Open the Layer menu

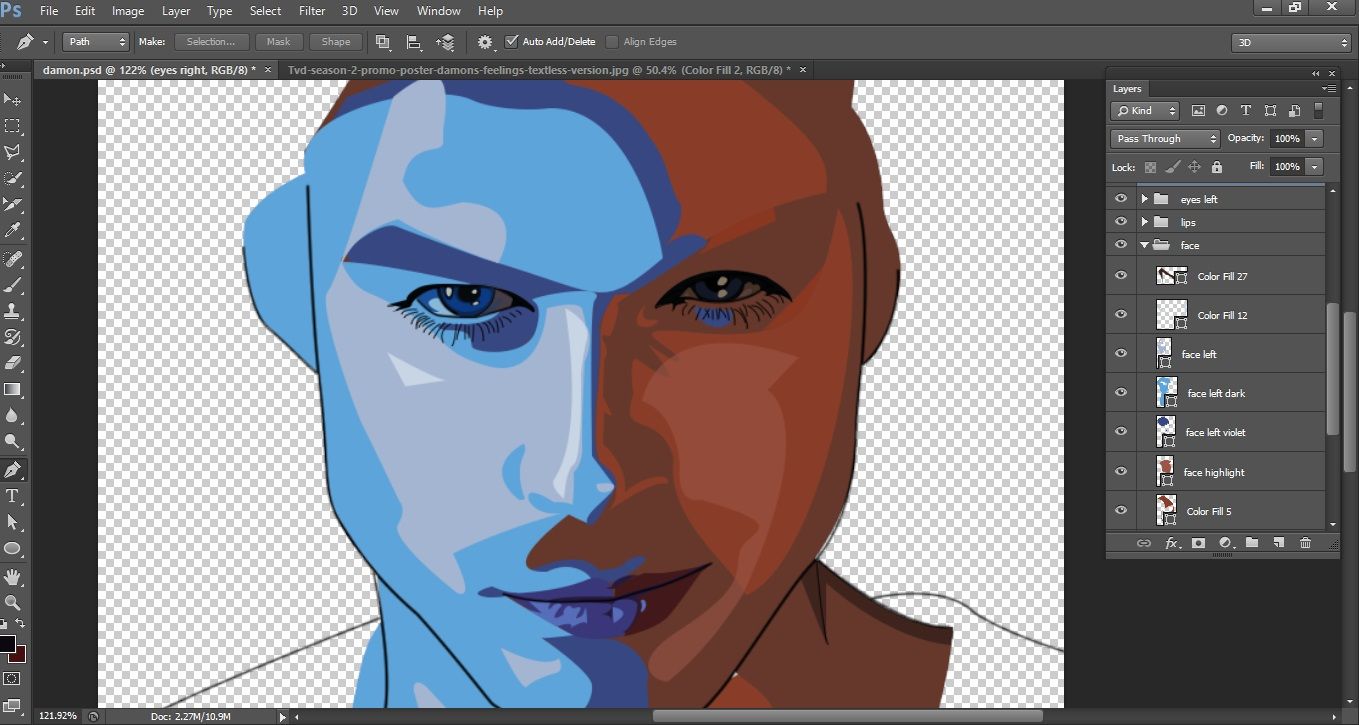176,11
